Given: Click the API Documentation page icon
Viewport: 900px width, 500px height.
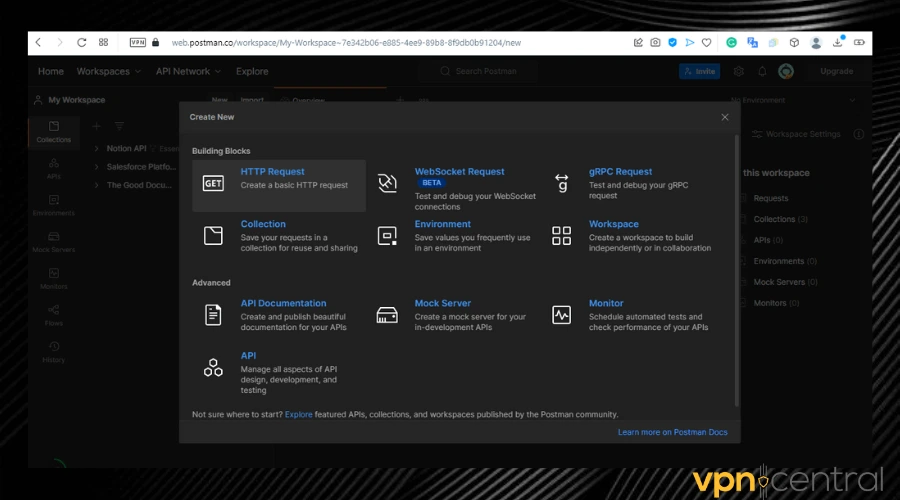Looking at the screenshot, I should pos(213,315).
